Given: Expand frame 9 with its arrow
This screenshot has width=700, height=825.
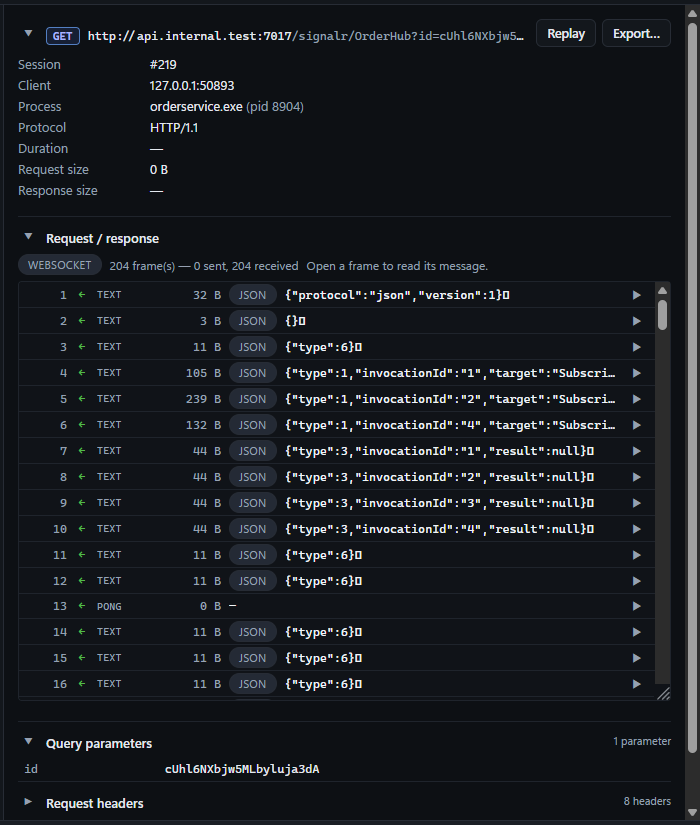Looking at the screenshot, I should [x=636, y=504].
